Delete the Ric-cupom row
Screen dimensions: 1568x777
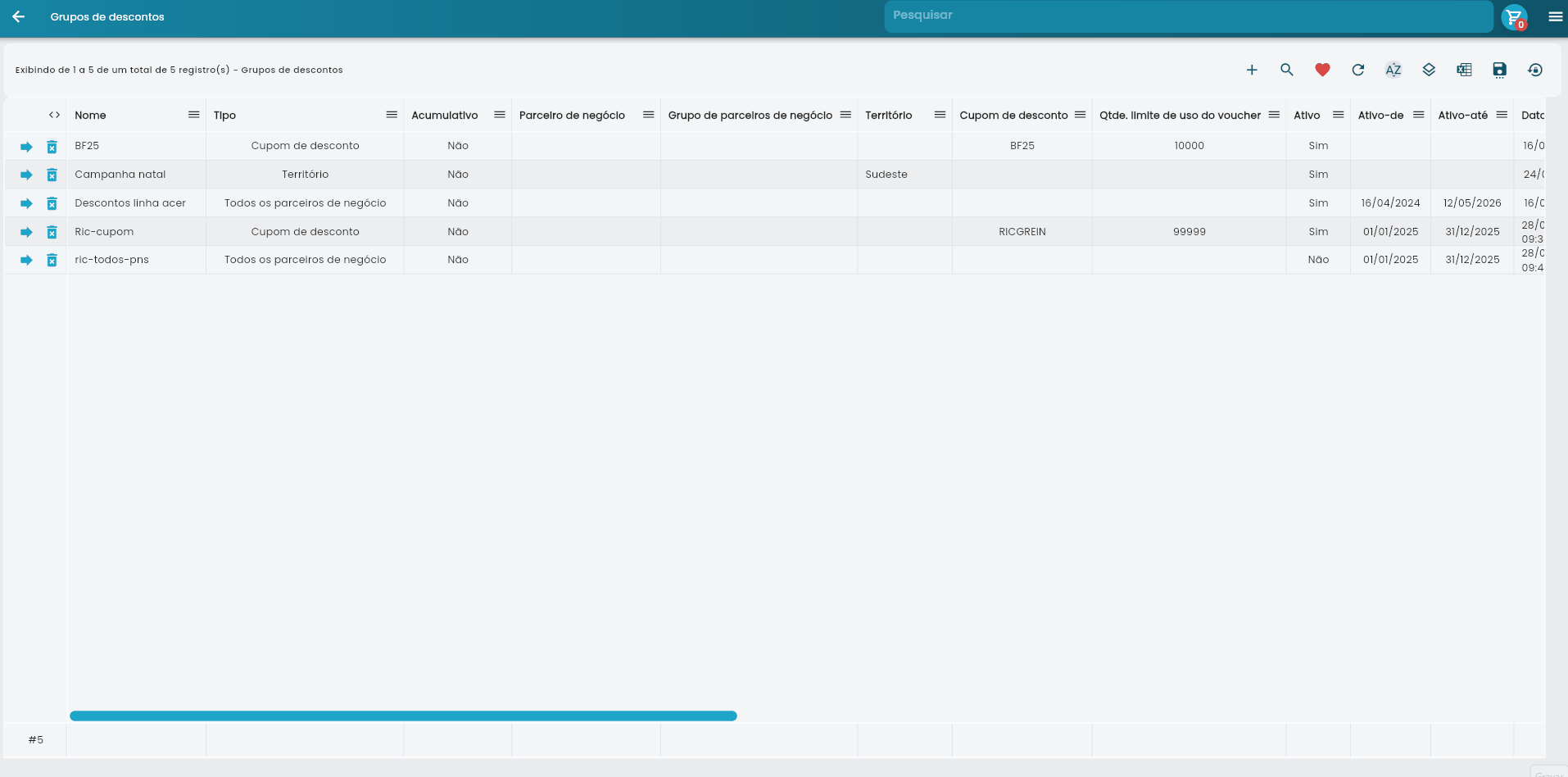pyautogui.click(x=52, y=232)
